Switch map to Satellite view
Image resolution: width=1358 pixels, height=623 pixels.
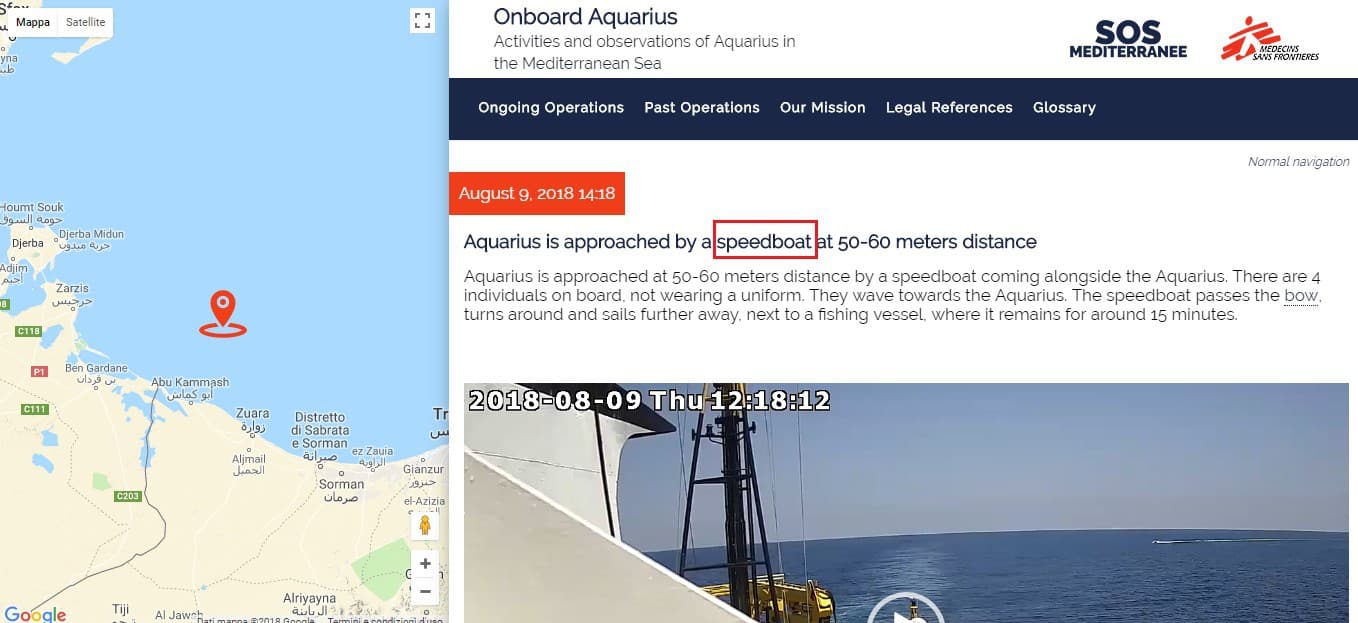86,22
